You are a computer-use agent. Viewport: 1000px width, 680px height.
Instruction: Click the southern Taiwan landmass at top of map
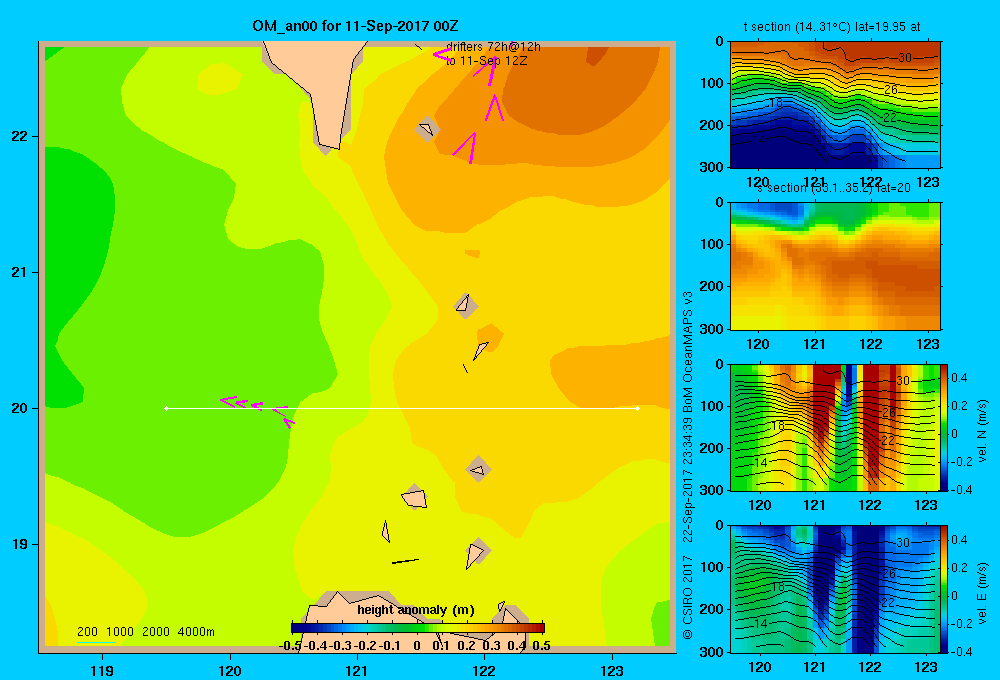pyautogui.click(x=325, y=89)
